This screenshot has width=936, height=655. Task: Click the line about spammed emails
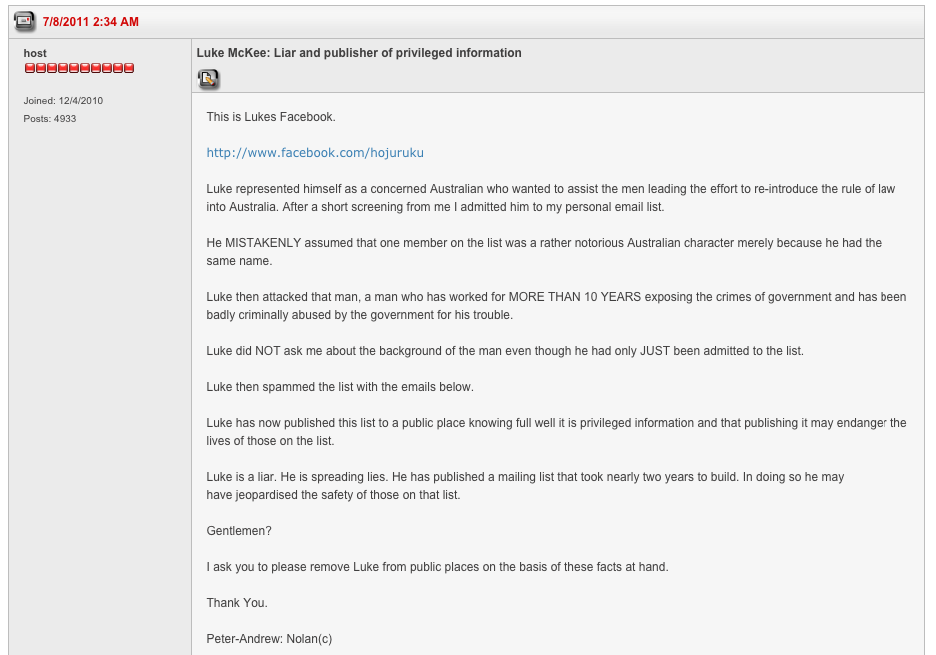pos(340,387)
